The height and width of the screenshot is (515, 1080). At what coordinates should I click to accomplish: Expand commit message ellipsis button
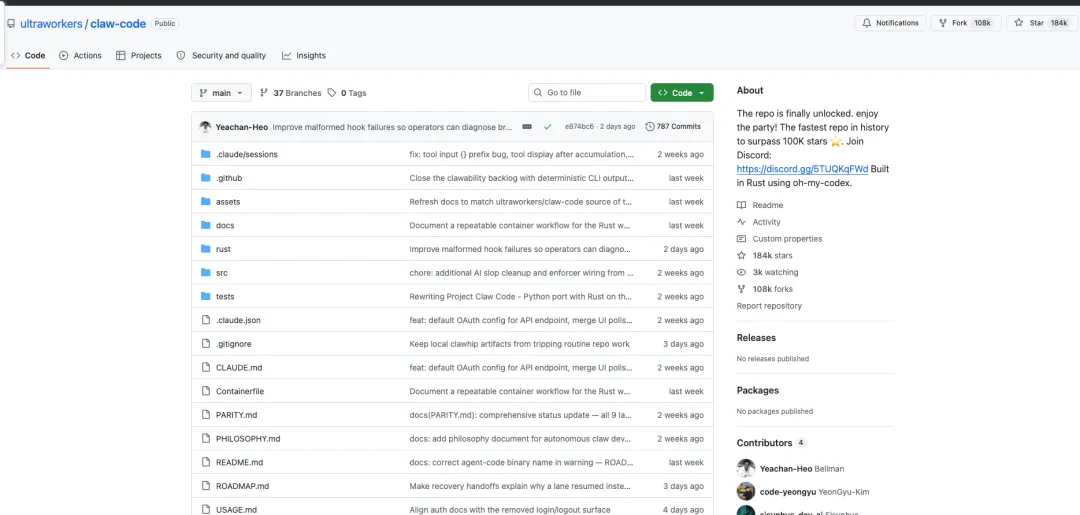527,127
